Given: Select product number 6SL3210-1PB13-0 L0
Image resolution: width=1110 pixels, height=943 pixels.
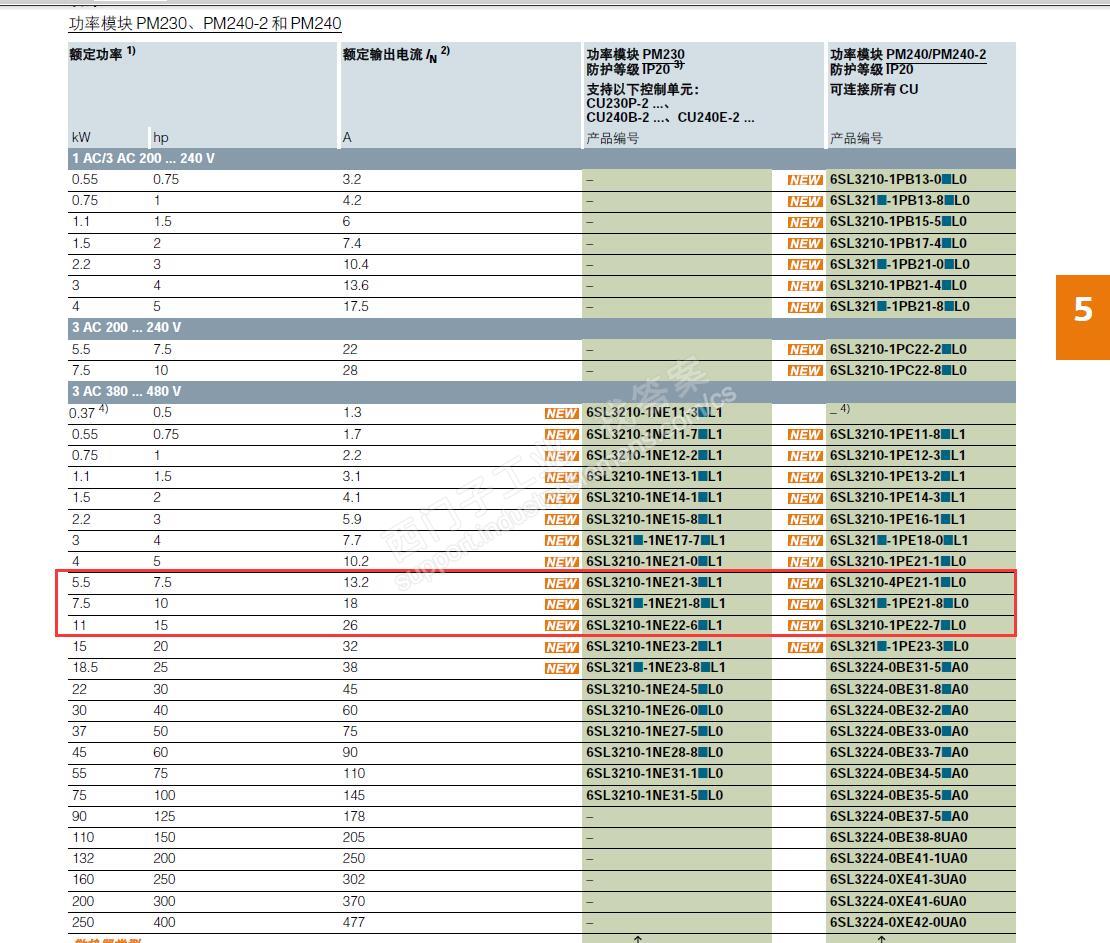Looking at the screenshot, I should (898, 179).
